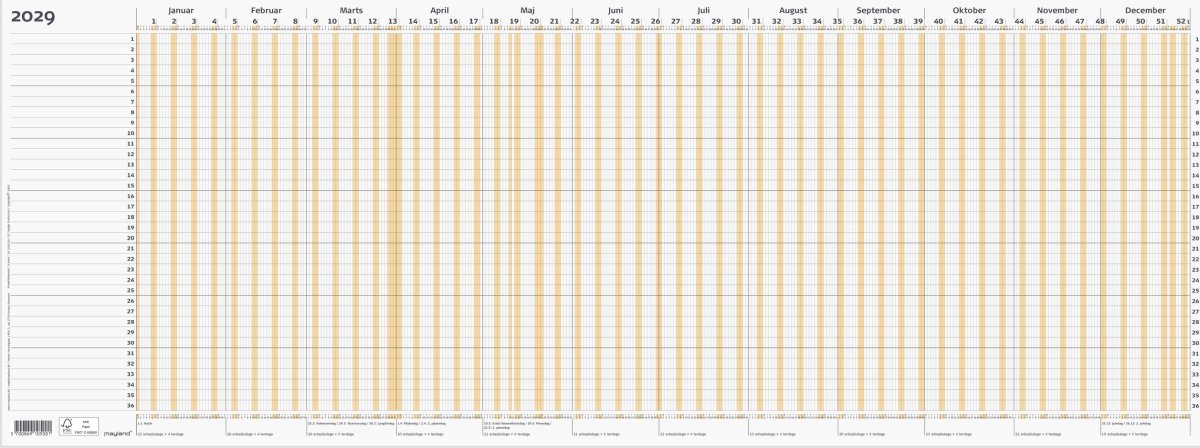The height and width of the screenshot is (448, 1200).
Task: Select the Oktober month heading
Action: (x=969, y=8)
